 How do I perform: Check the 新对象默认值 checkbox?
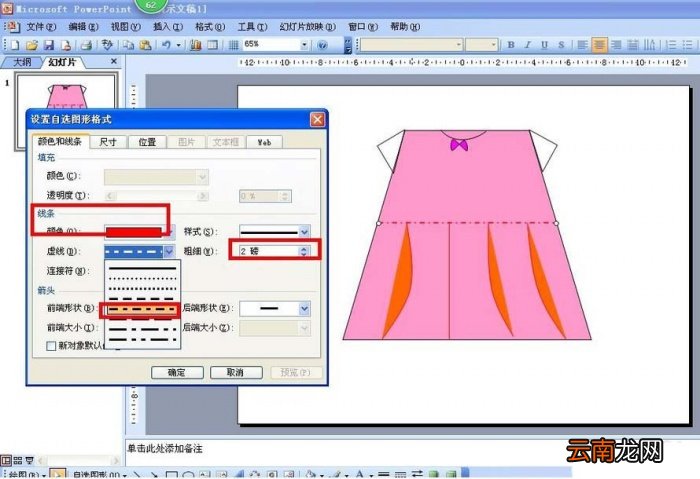pyautogui.click(x=51, y=346)
